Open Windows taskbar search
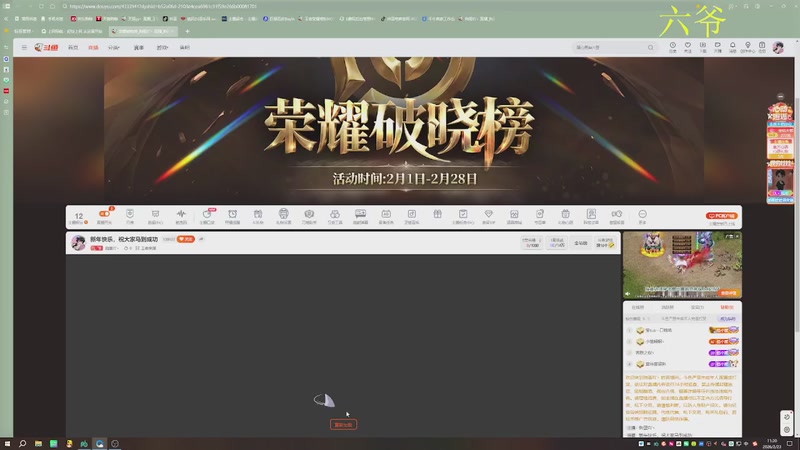This screenshot has width=800, height=450. (x=22, y=444)
